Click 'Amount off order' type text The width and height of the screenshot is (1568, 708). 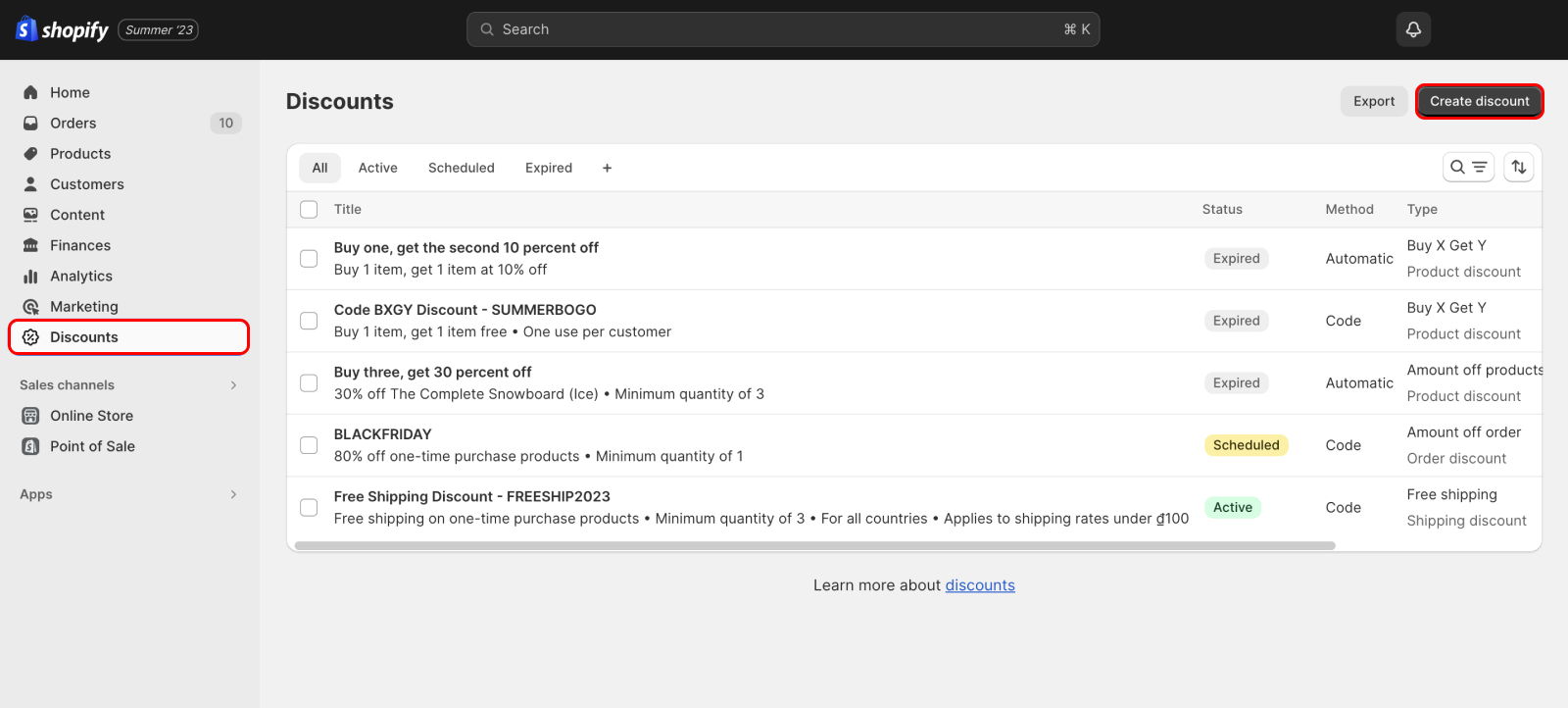pyautogui.click(x=1464, y=431)
